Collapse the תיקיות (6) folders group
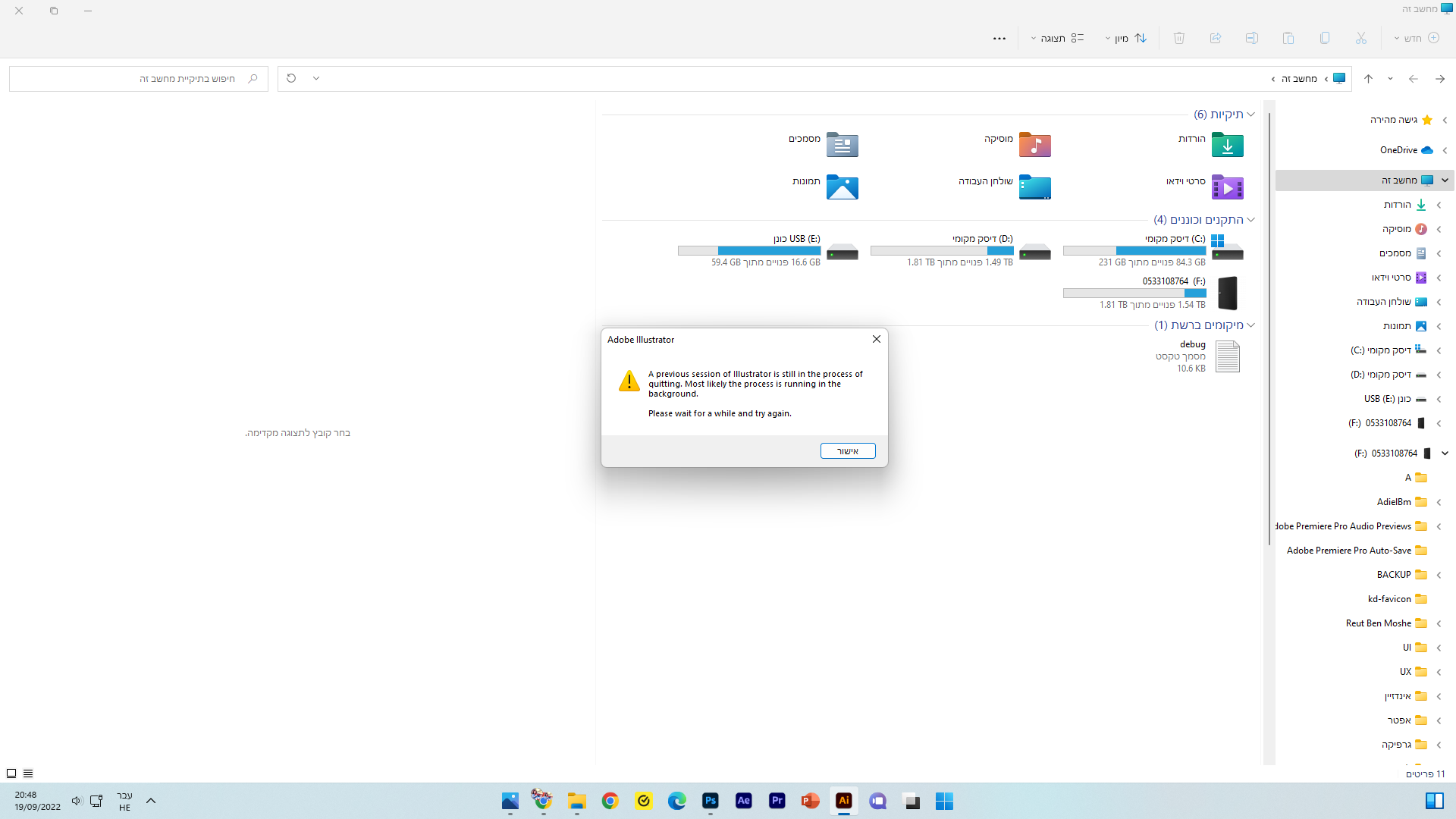The image size is (1456, 819). (1250, 115)
